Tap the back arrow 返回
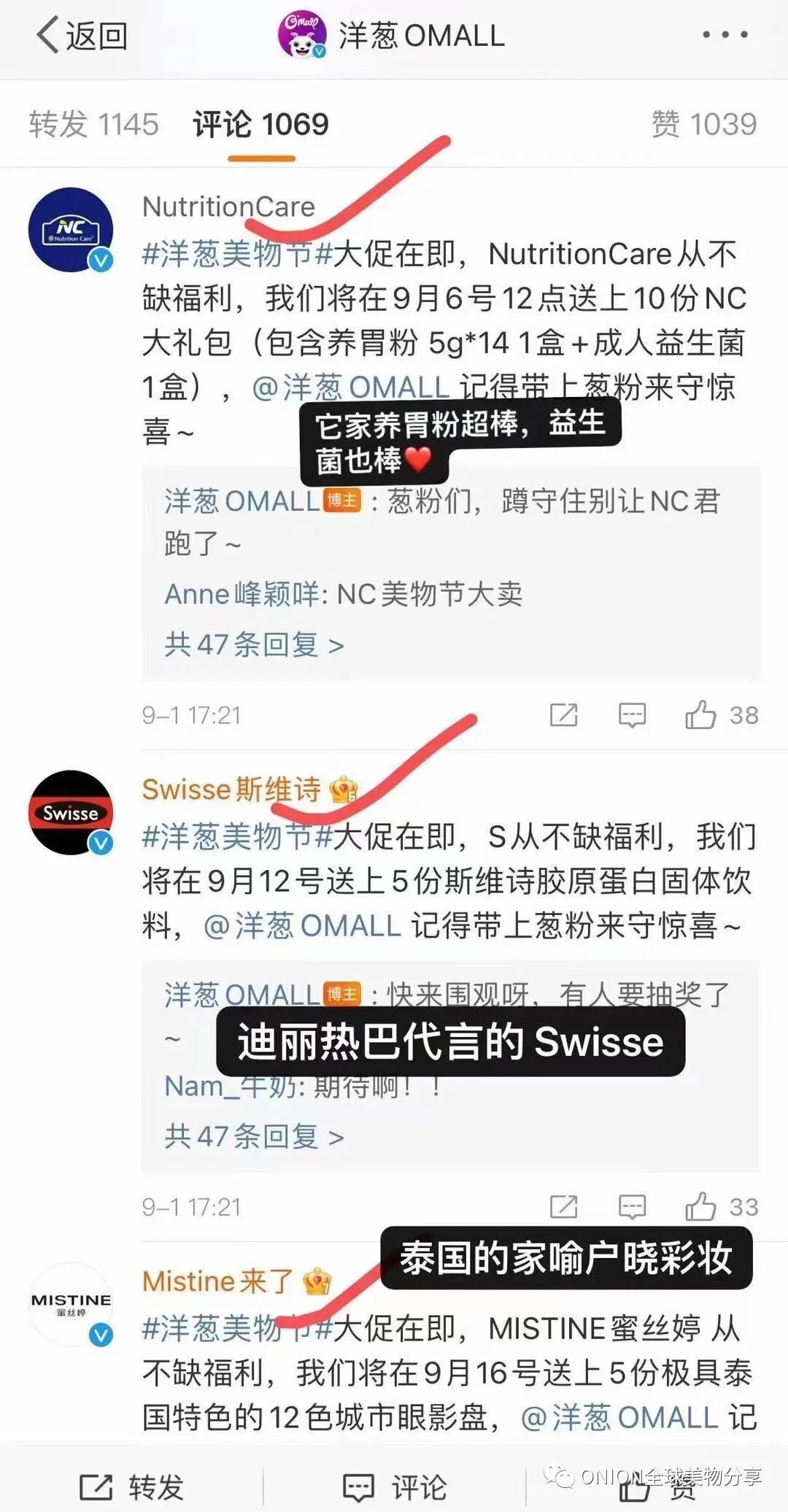Viewport: 788px width, 1512px height. point(82,35)
